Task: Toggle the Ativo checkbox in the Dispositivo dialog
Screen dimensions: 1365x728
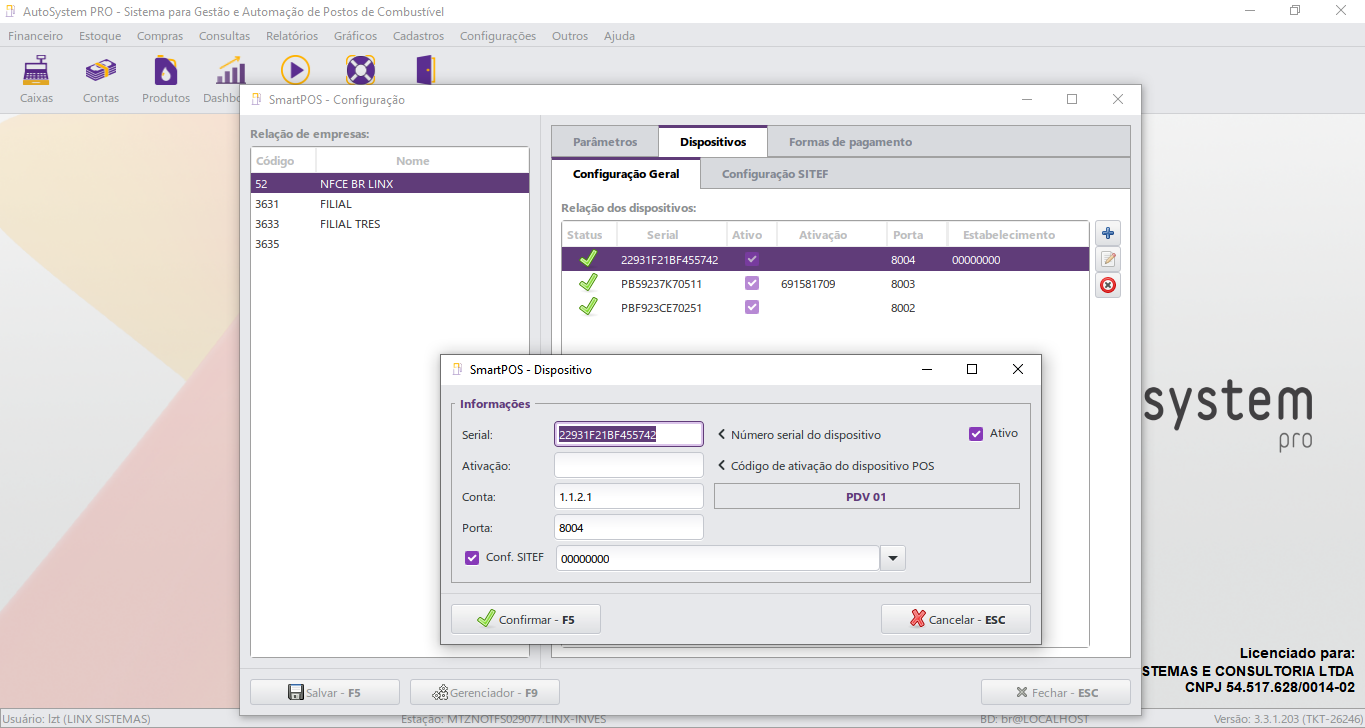Action: pyautogui.click(x=976, y=434)
